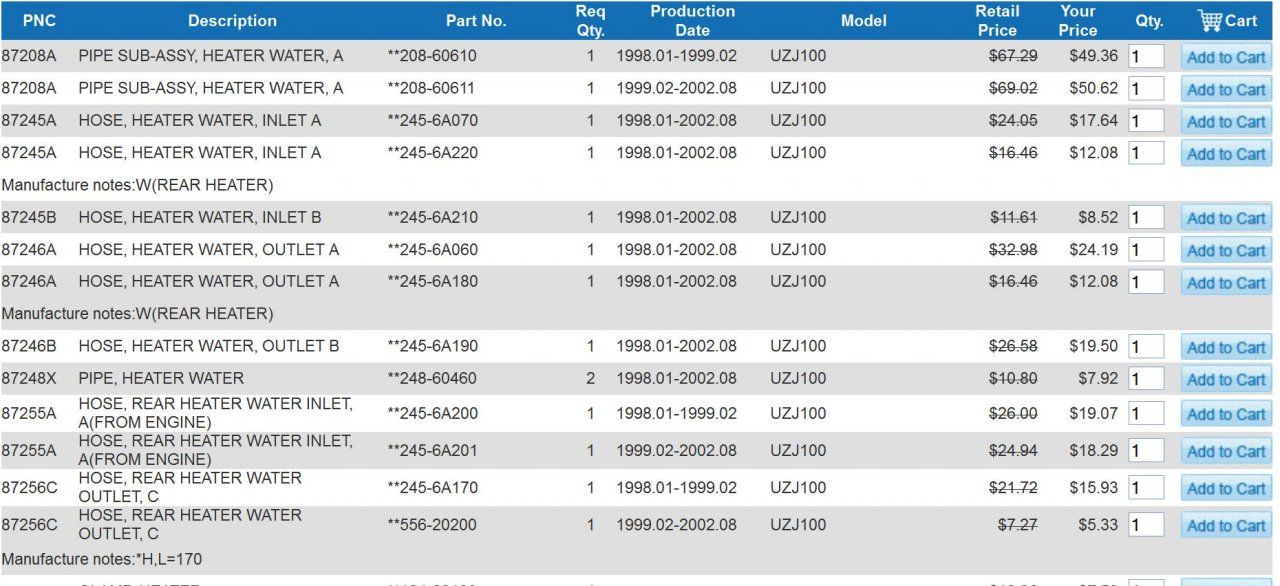Click quantity field for part **245-6A201

[x=1146, y=451]
